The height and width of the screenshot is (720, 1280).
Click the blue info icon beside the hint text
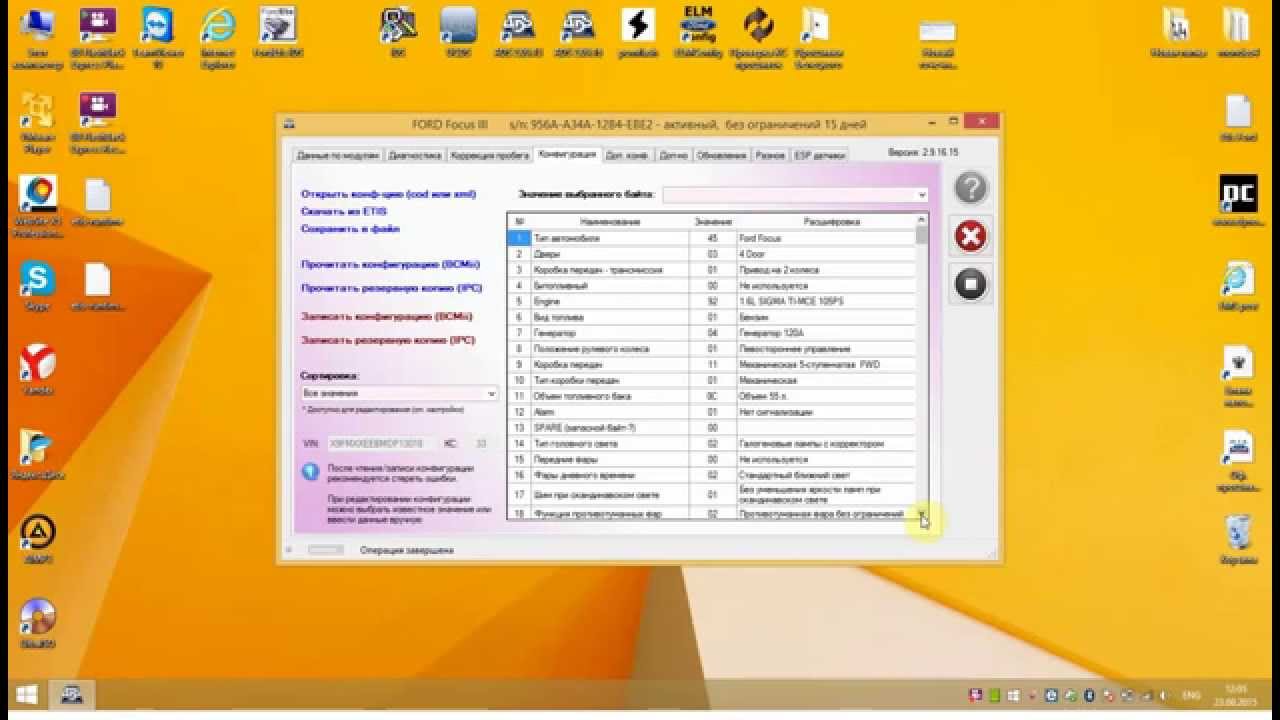coord(311,471)
